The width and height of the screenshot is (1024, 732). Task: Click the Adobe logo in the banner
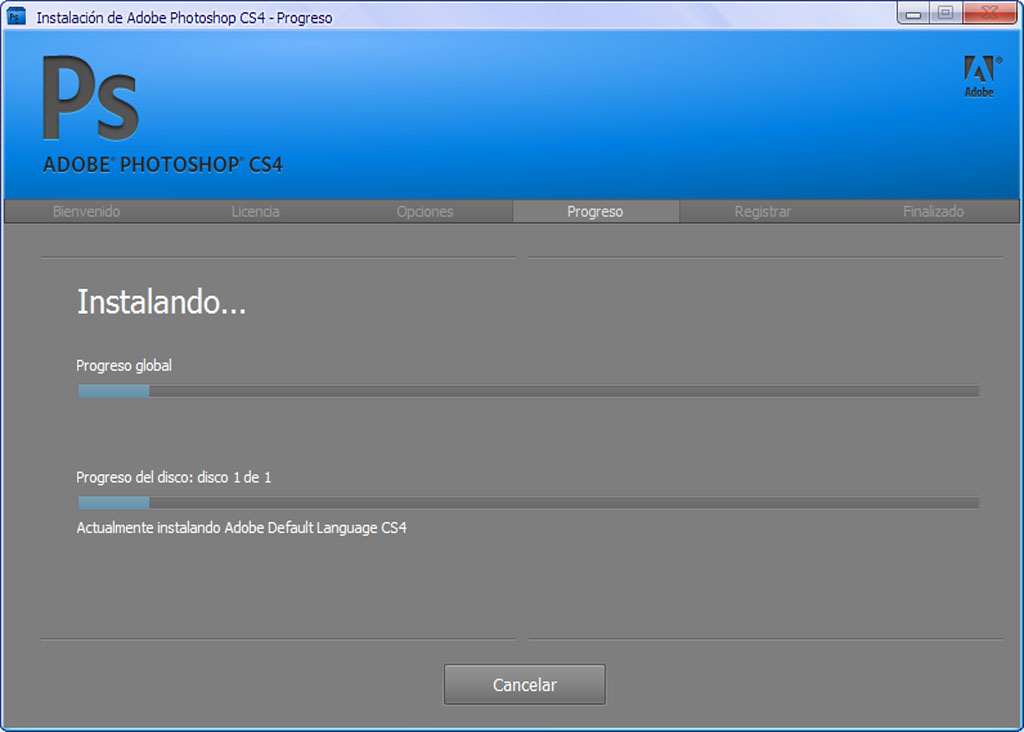point(980,77)
